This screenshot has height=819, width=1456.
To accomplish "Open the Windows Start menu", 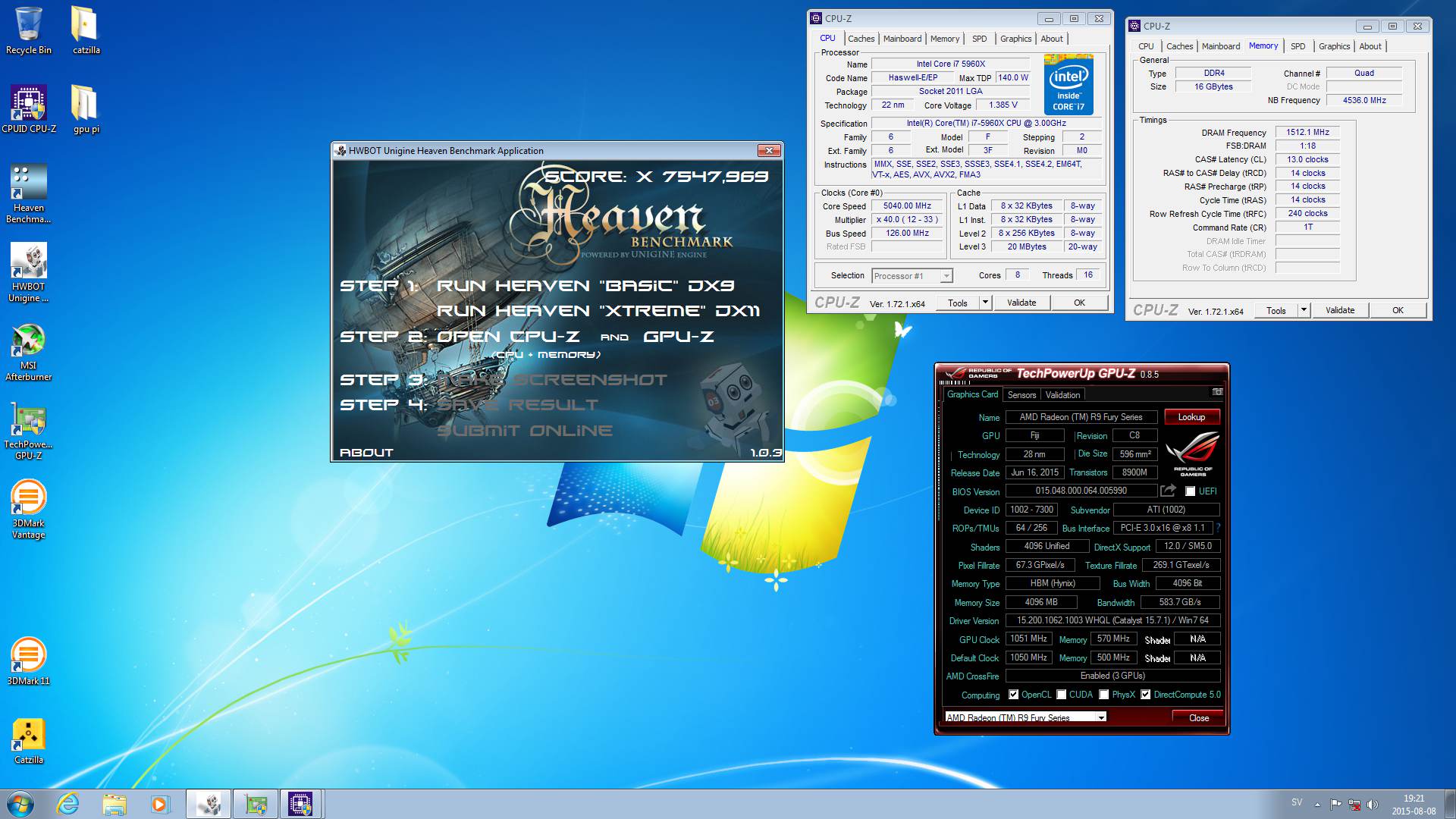I will (20, 804).
